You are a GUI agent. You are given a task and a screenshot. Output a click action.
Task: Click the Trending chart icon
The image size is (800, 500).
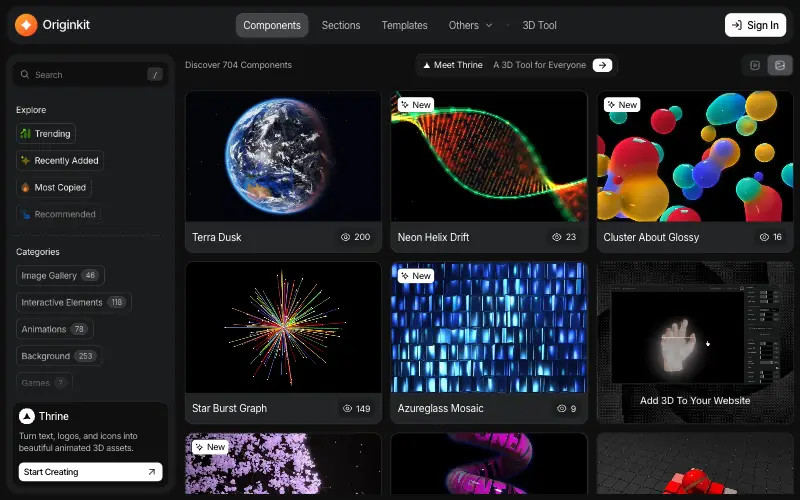[26, 134]
